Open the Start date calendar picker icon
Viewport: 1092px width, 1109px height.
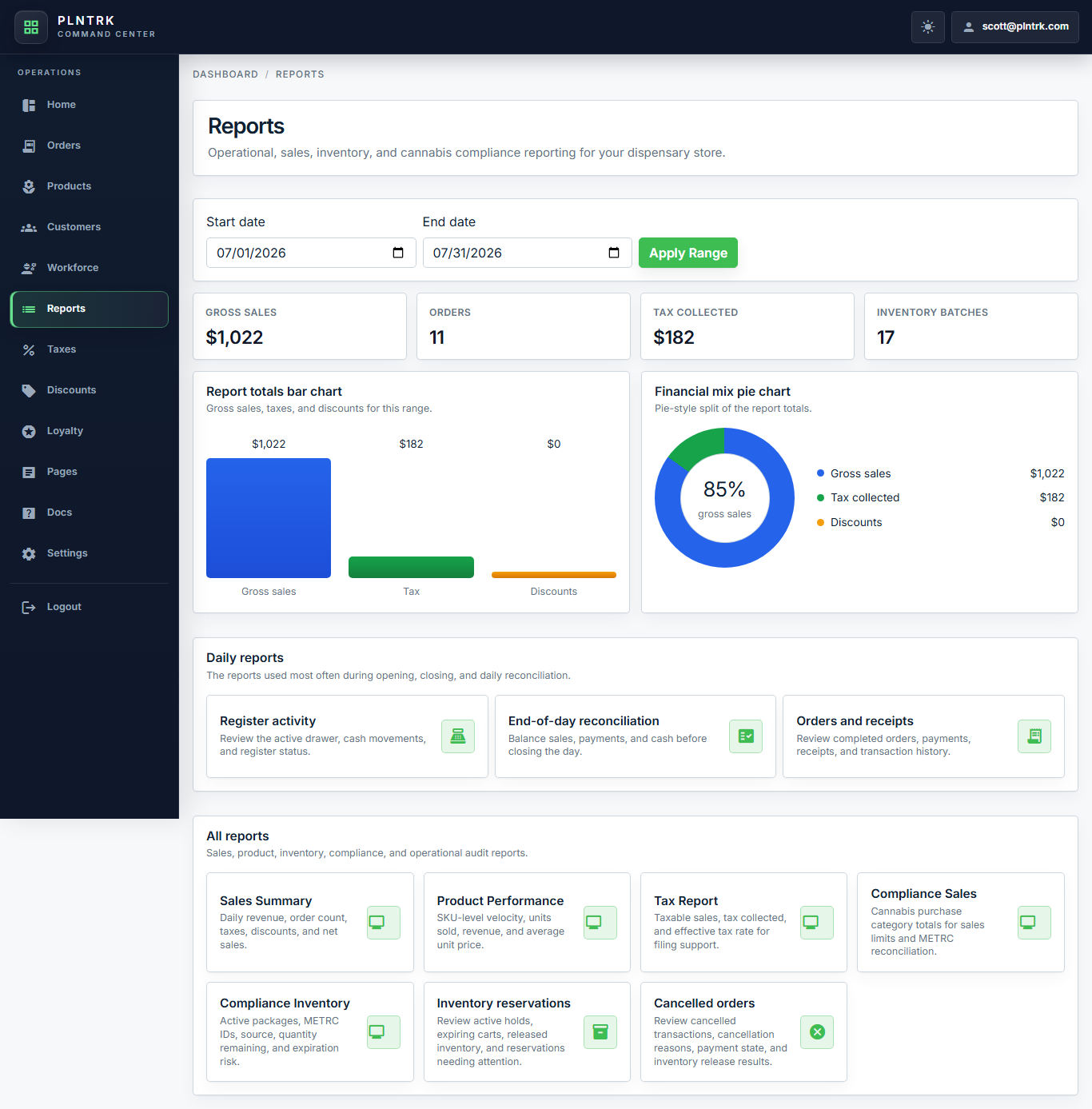tap(398, 253)
